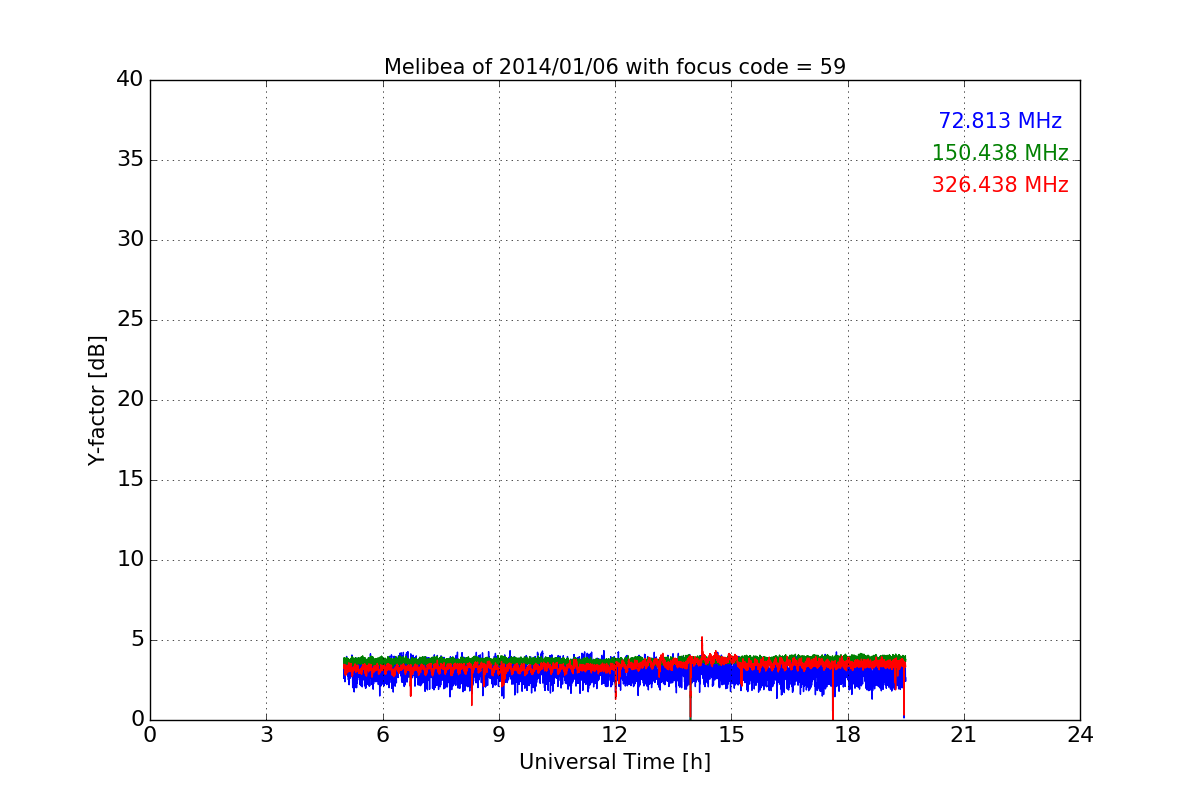Select the 72.813 MHz legend label

(1000, 121)
